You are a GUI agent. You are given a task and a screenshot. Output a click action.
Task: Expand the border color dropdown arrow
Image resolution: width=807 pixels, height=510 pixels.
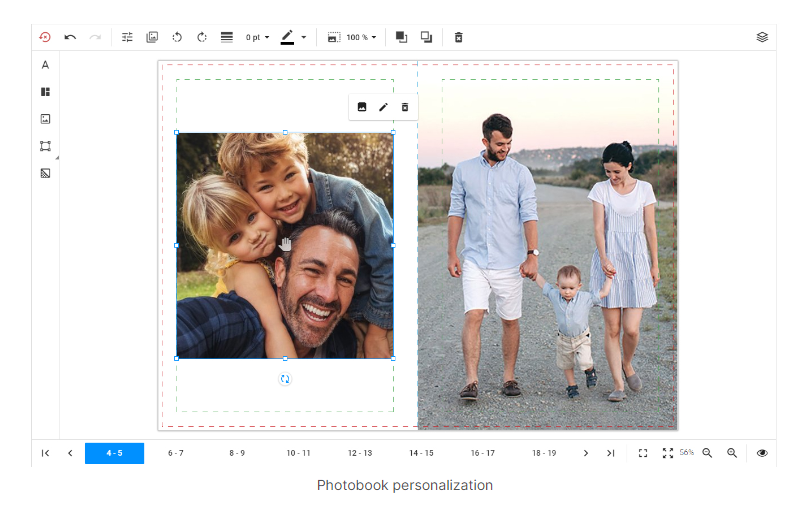304,37
